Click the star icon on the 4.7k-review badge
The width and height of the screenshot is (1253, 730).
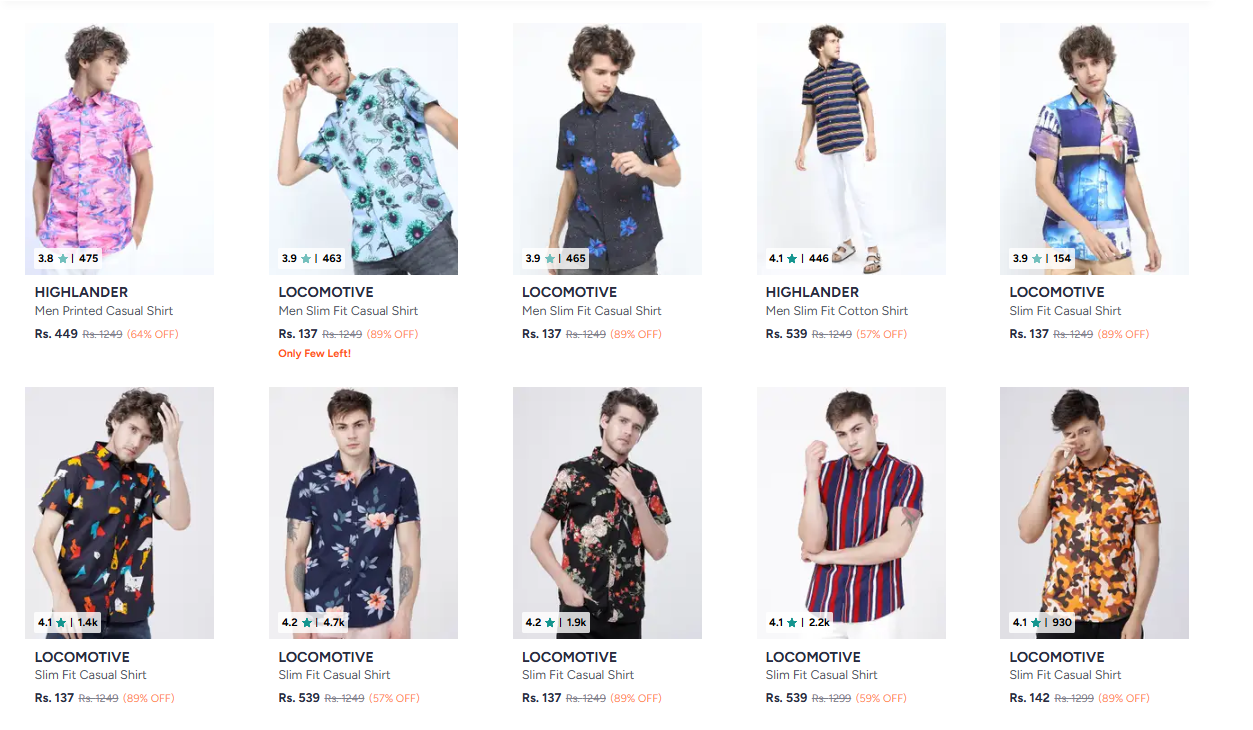click(x=307, y=622)
